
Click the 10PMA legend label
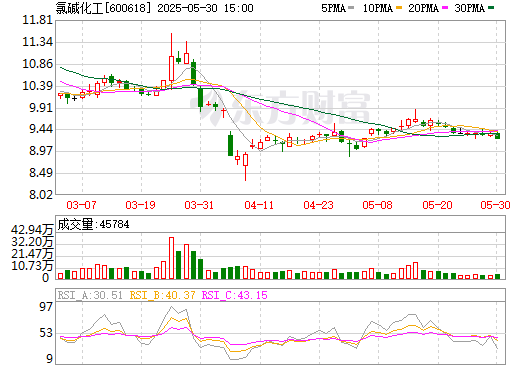click(x=378, y=8)
